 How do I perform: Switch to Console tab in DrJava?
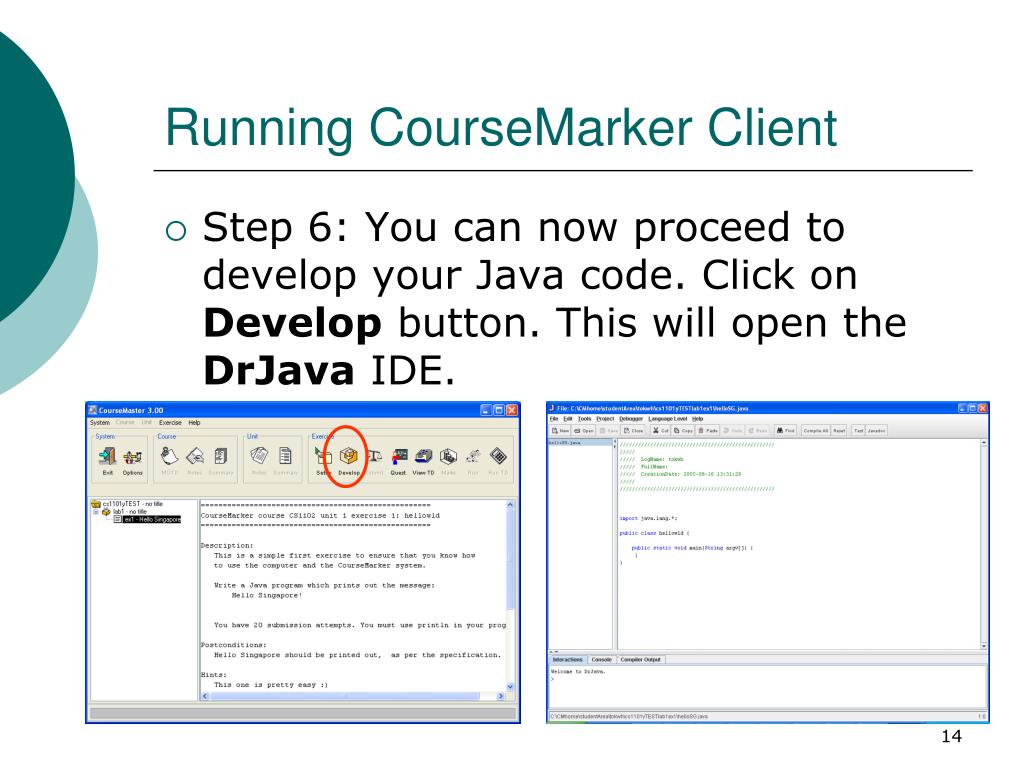(601, 660)
